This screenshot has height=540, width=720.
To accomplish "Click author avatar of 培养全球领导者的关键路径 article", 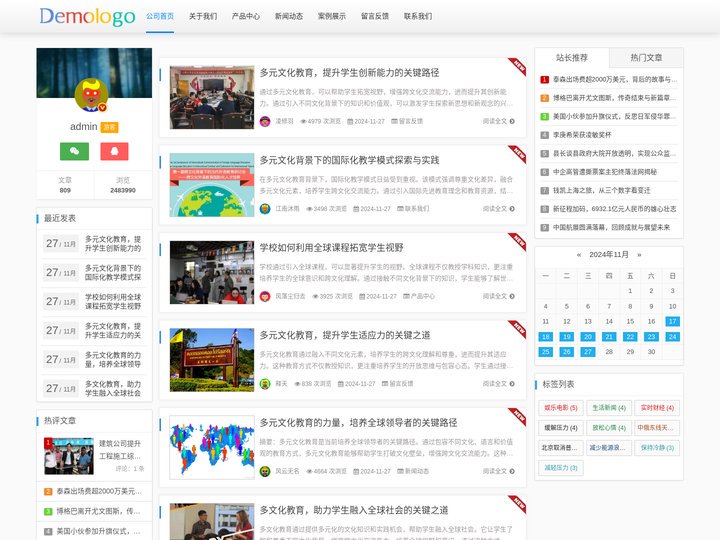I will click(x=265, y=471).
